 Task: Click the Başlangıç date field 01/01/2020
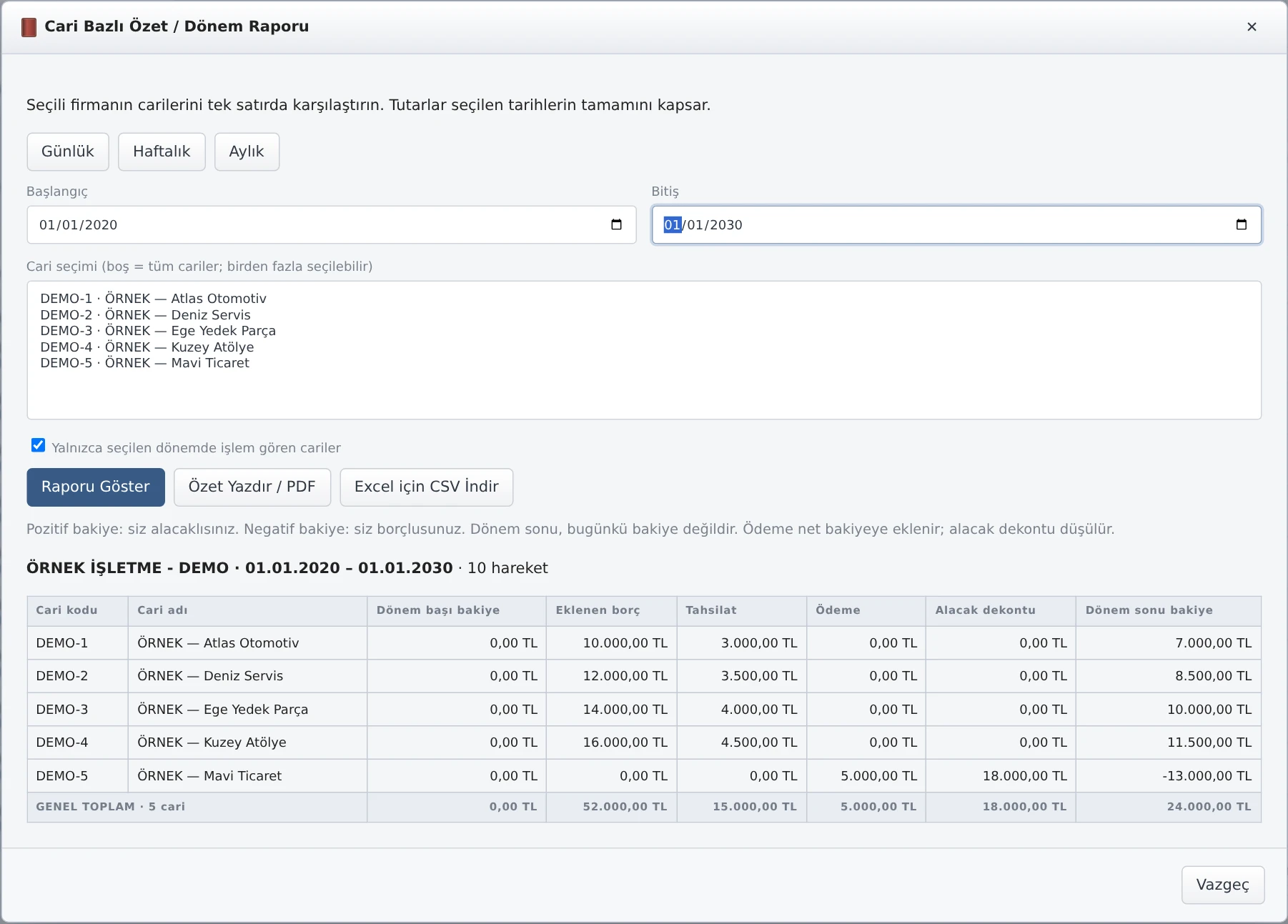332,224
